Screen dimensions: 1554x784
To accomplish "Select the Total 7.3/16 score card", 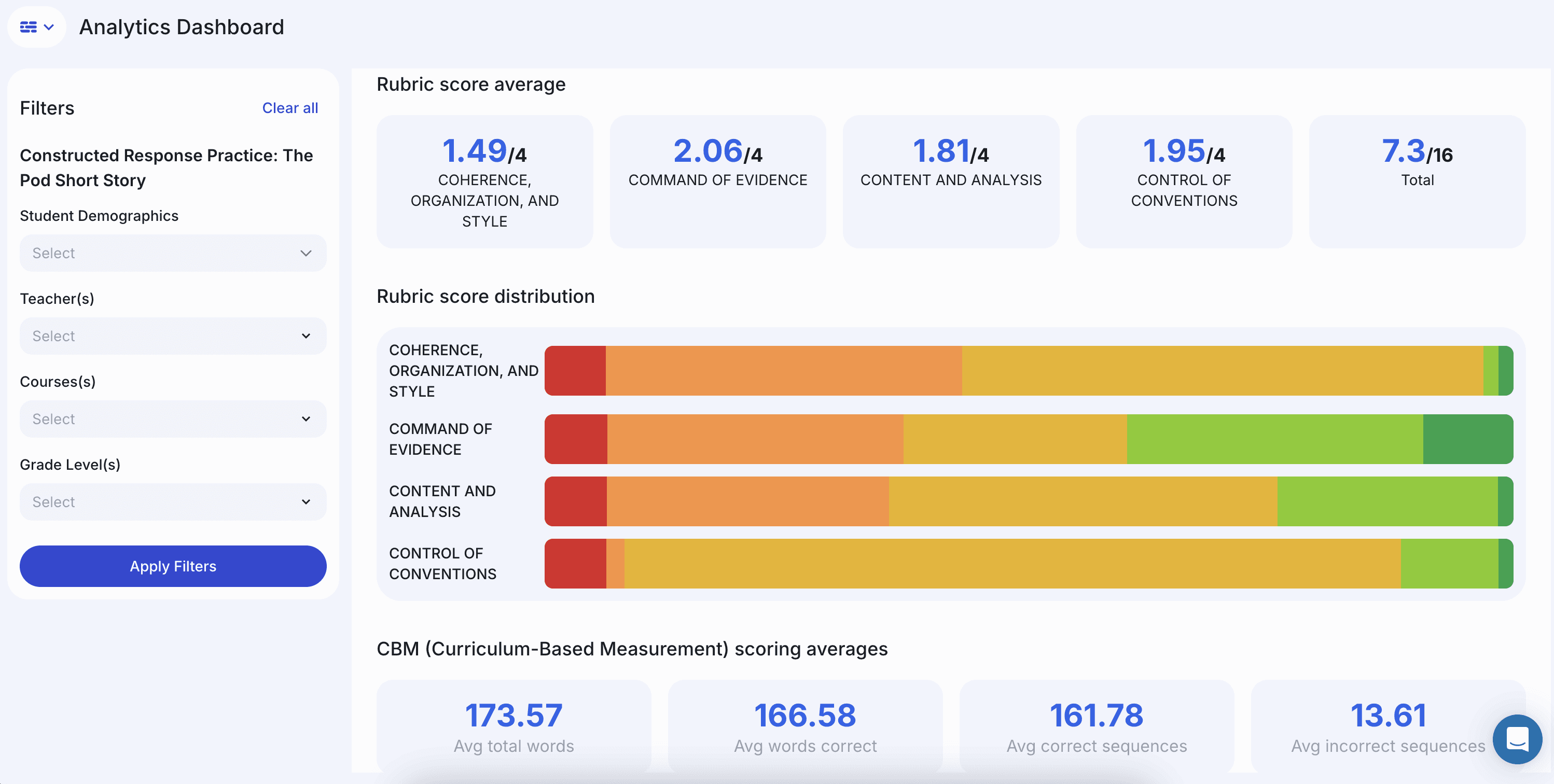I will 1417,181.
